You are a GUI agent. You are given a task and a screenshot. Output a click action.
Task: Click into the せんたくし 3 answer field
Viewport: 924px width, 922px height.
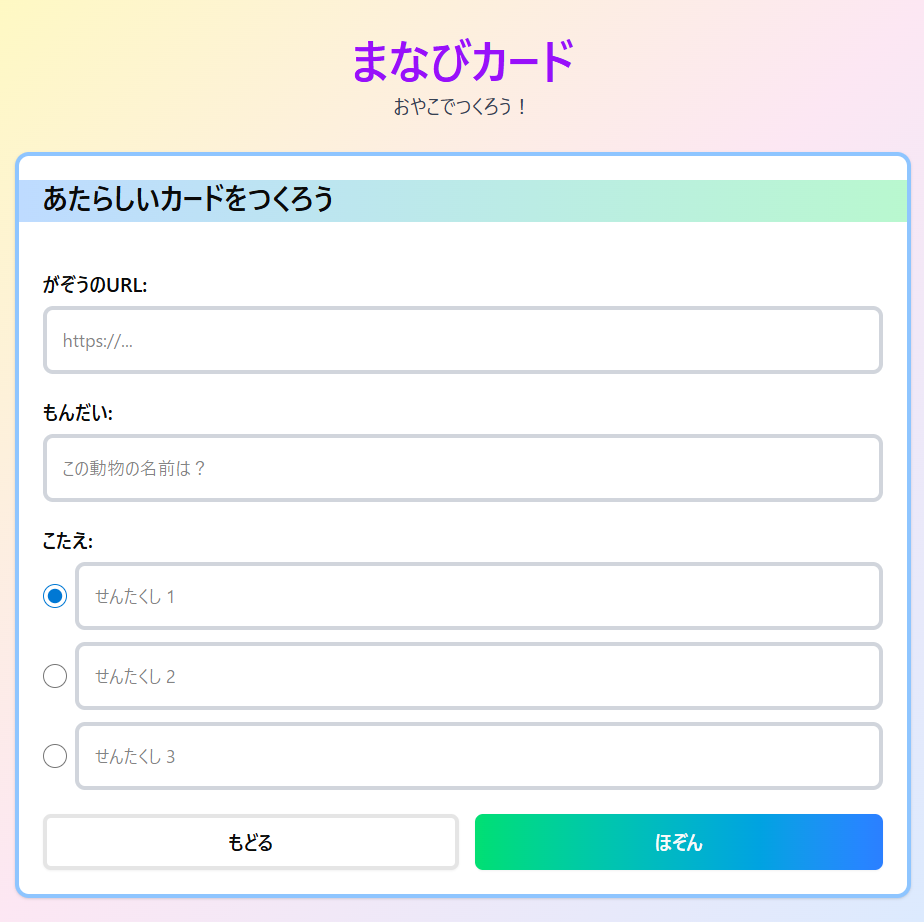(478, 756)
